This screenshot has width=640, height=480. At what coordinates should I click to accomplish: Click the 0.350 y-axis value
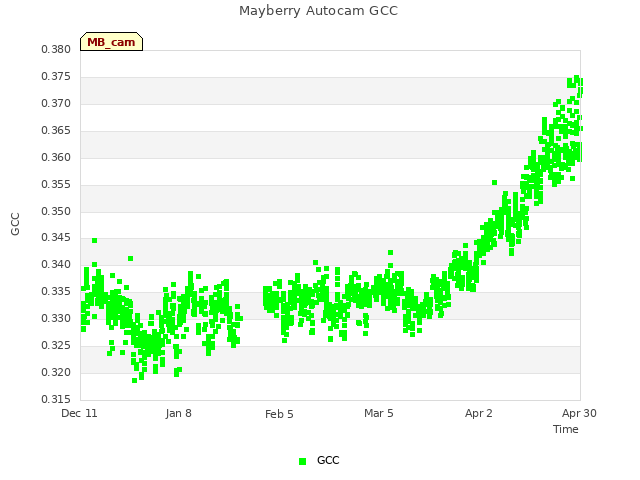(x=56, y=211)
